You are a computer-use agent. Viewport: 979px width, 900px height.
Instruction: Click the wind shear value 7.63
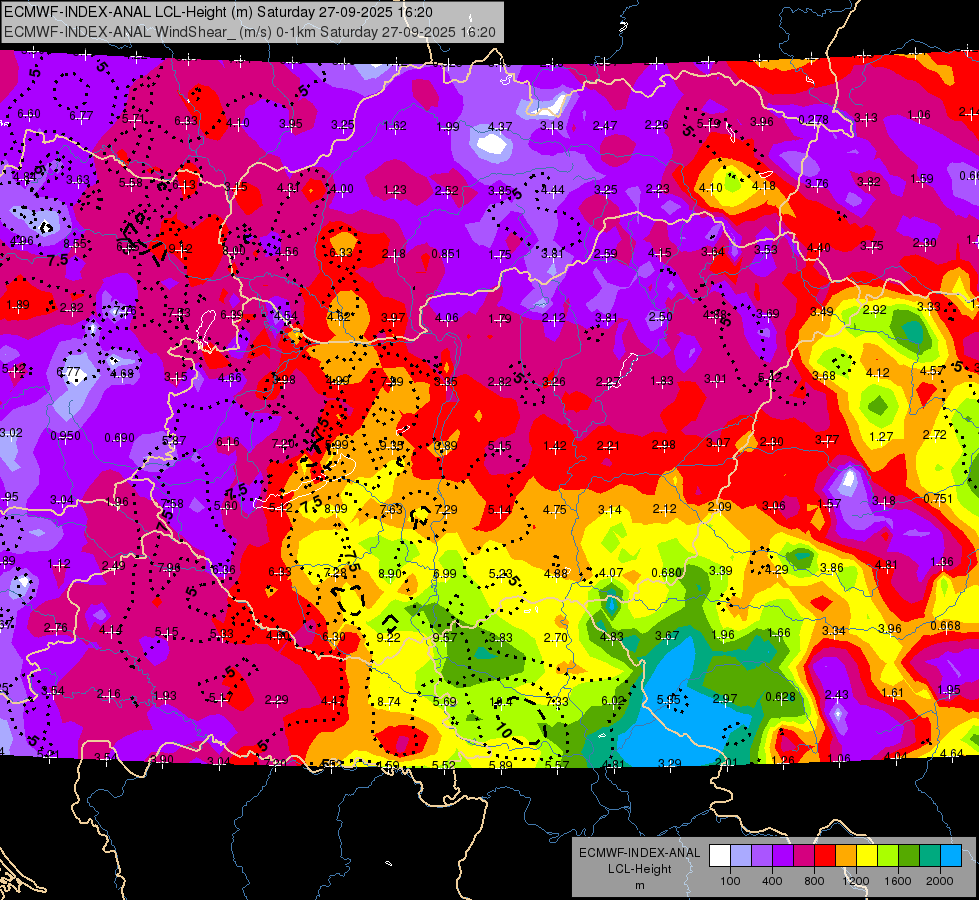pos(391,510)
